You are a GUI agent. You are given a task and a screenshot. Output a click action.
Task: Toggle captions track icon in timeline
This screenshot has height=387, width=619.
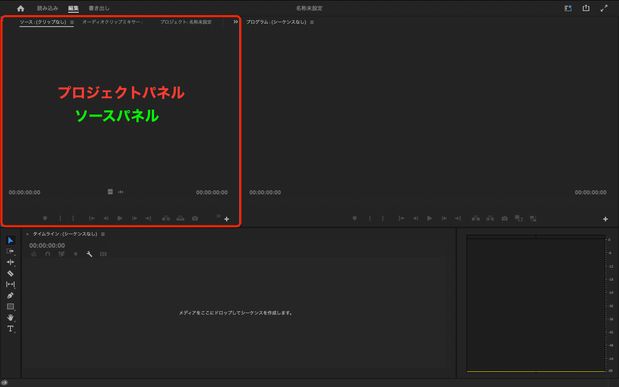click(x=103, y=254)
